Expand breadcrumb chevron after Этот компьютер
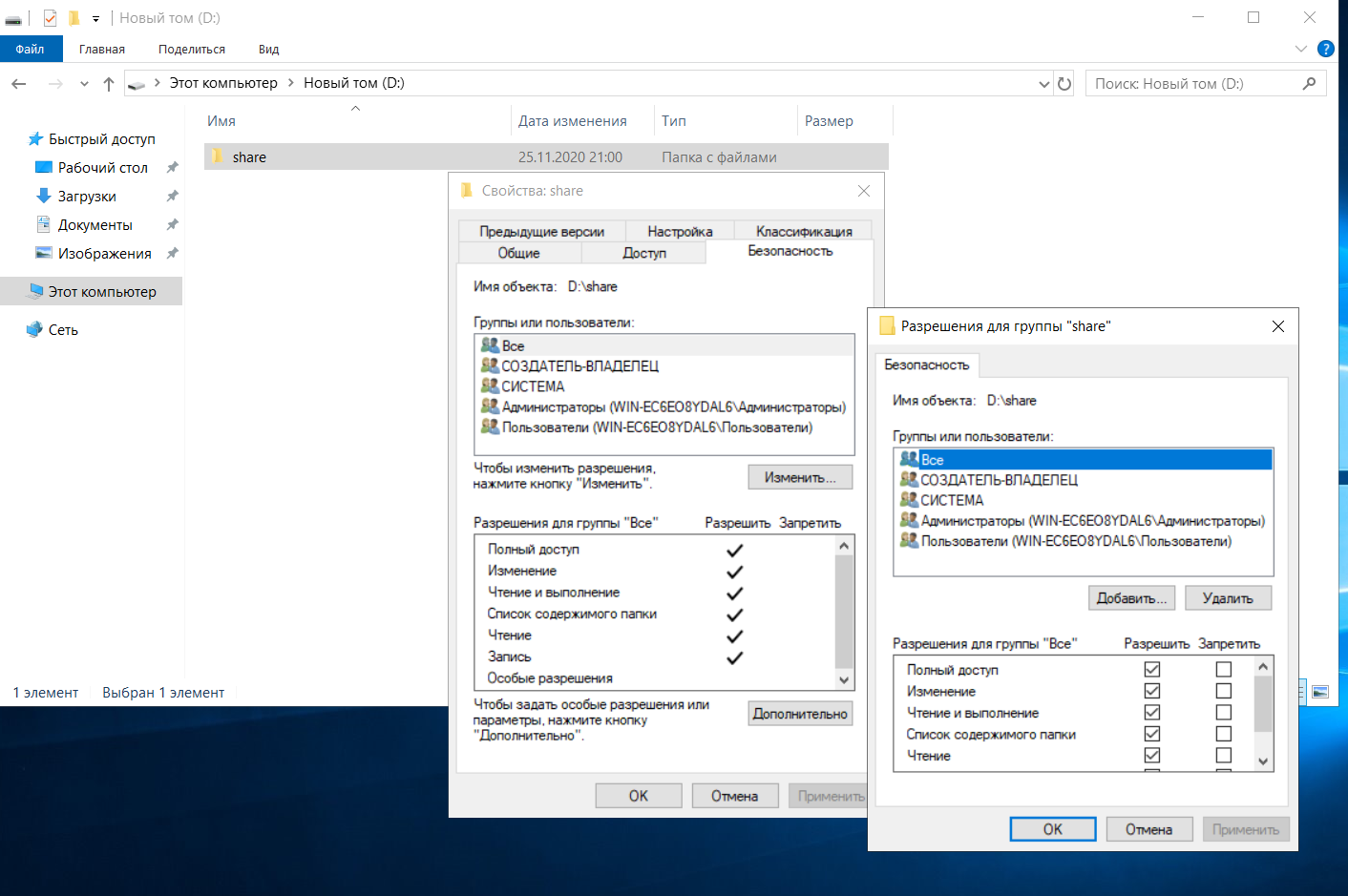Viewport: 1348px width, 896px height. click(x=291, y=83)
